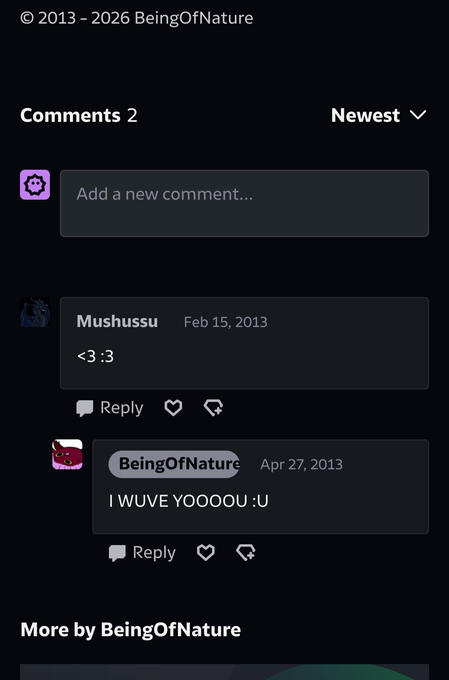Image resolution: width=449 pixels, height=680 pixels.
Task: Give a badge to Mushussu's comment
Action: [x=213, y=408]
